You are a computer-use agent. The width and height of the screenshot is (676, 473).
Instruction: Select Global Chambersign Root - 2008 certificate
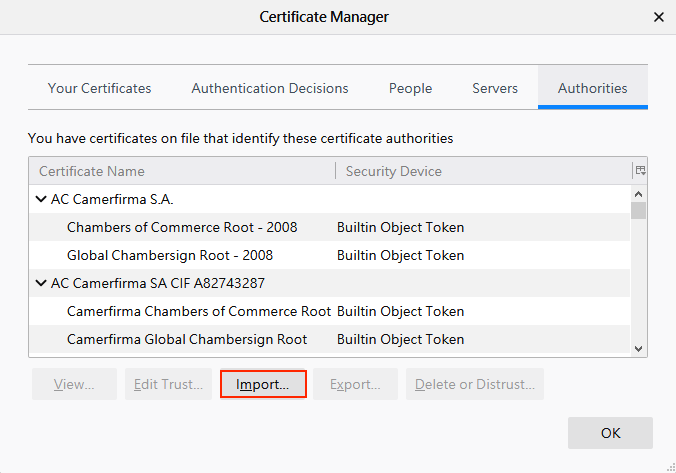170,255
